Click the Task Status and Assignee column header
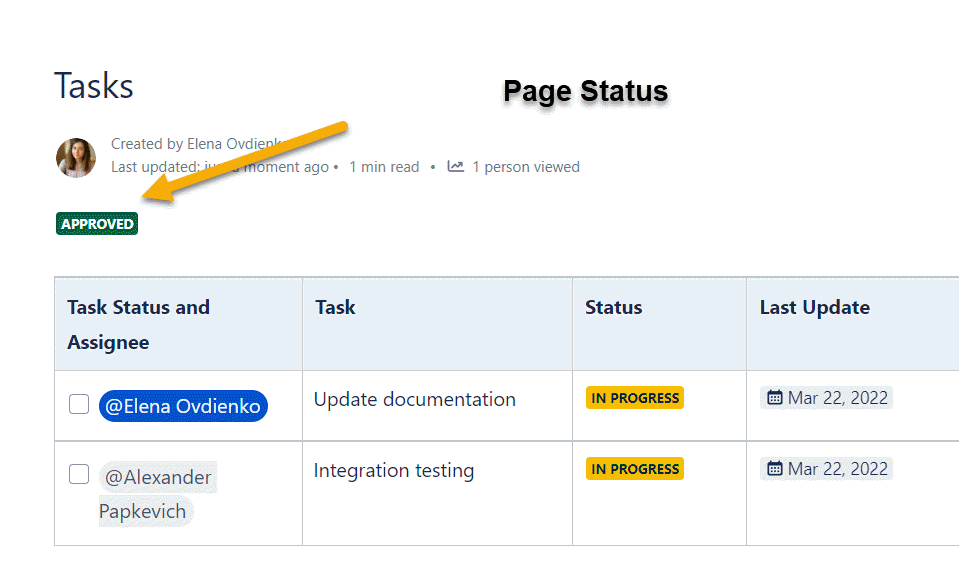Image resolution: width=959 pixels, height=584 pixels. pyautogui.click(x=137, y=323)
